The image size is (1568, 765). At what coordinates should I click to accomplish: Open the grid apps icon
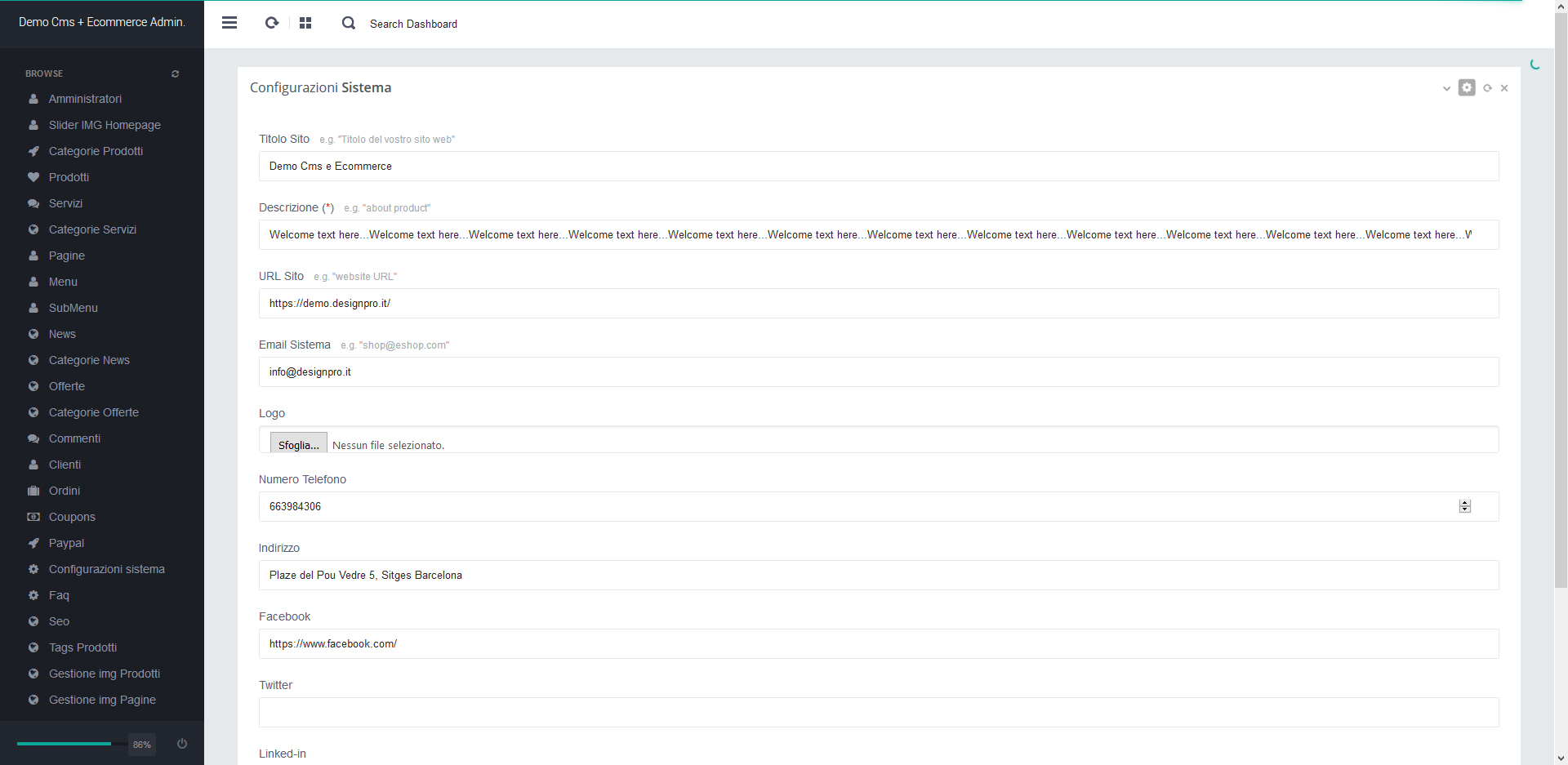point(305,23)
